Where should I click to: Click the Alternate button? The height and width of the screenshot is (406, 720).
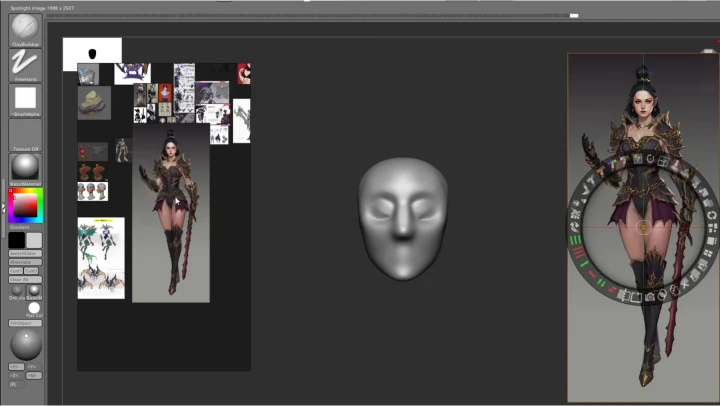25,262
